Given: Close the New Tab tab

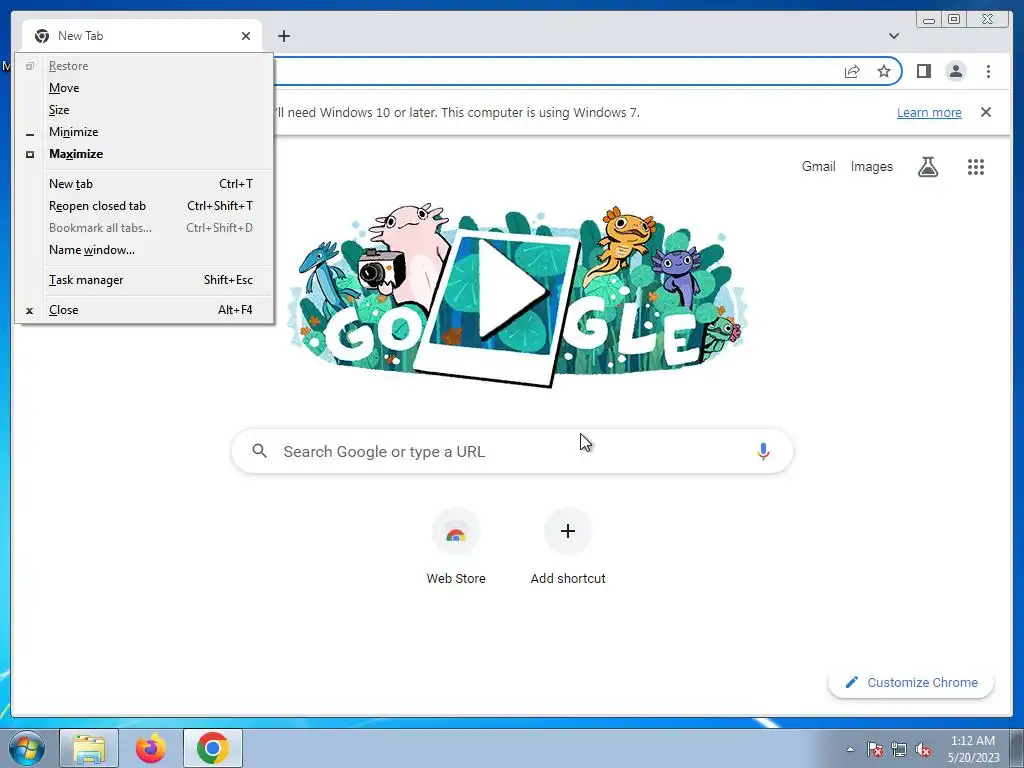Looking at the screenshot, I should coord(246,36).
